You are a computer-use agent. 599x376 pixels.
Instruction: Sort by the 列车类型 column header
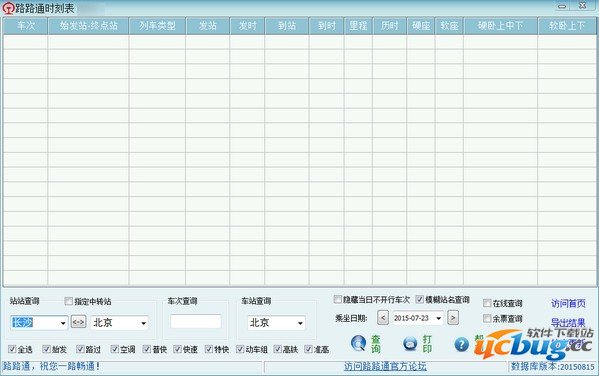[157, 26]
